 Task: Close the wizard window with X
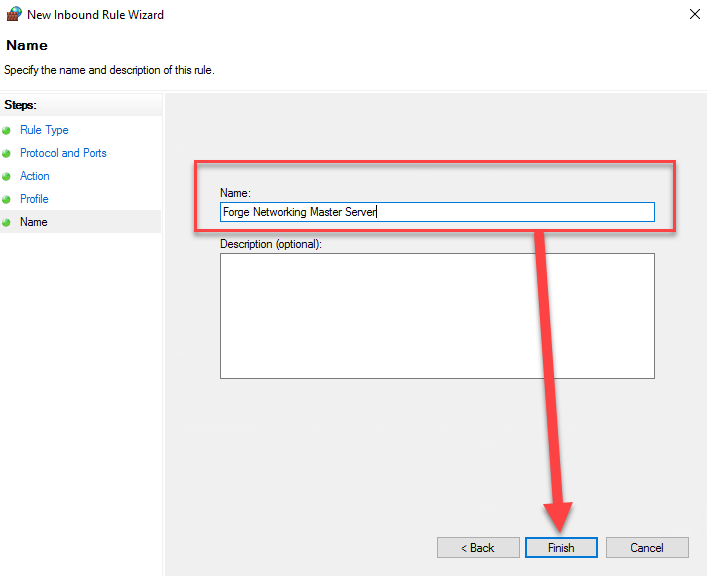pyautogui.click(x=695, y=14)
